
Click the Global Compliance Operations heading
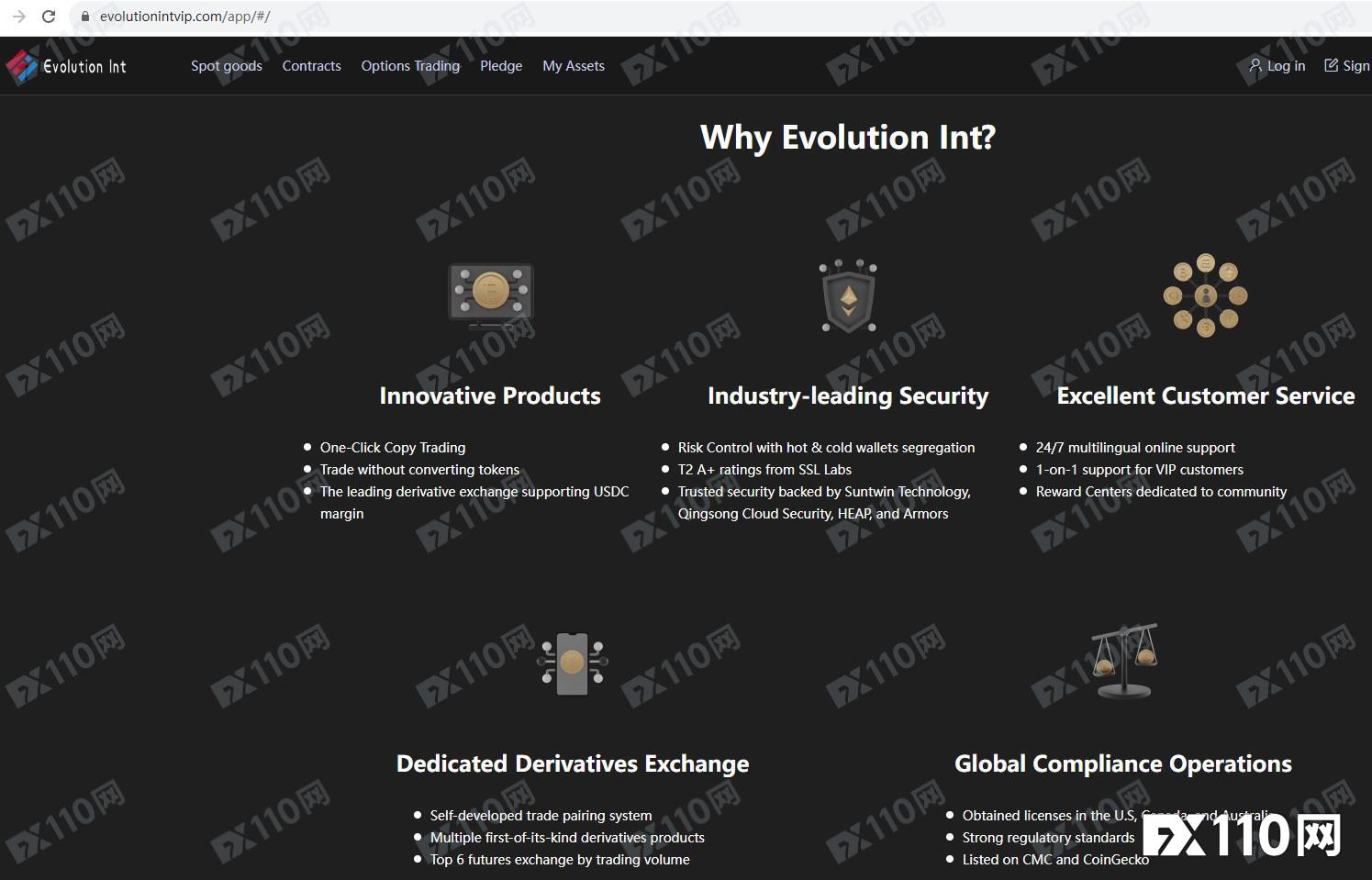[x=1123, y=763]
